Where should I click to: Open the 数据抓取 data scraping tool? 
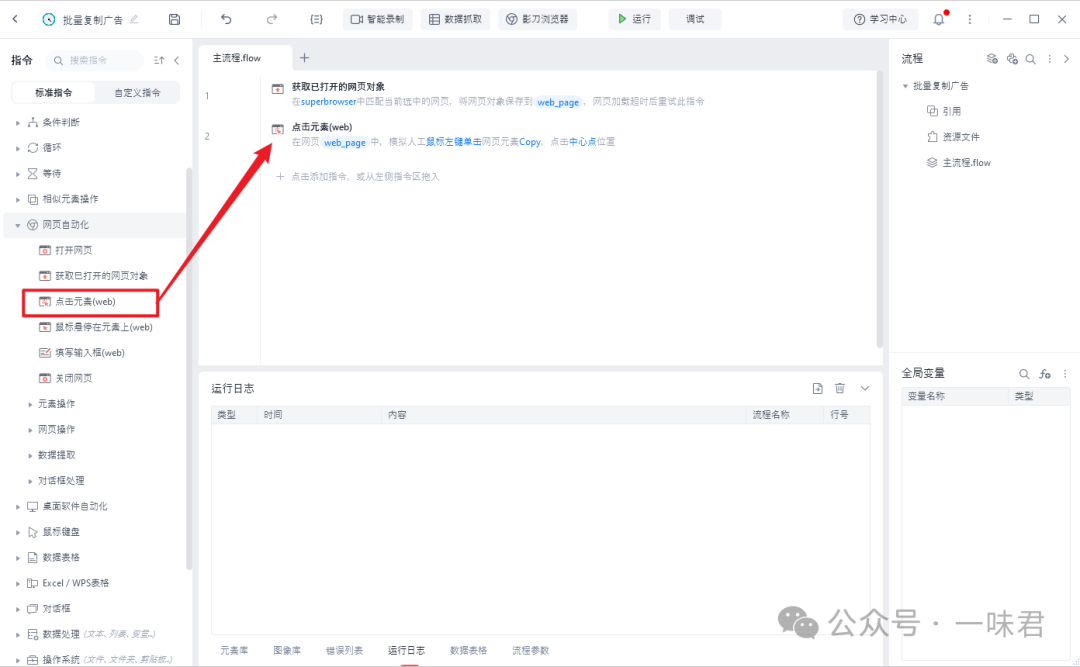coord(455,18)
